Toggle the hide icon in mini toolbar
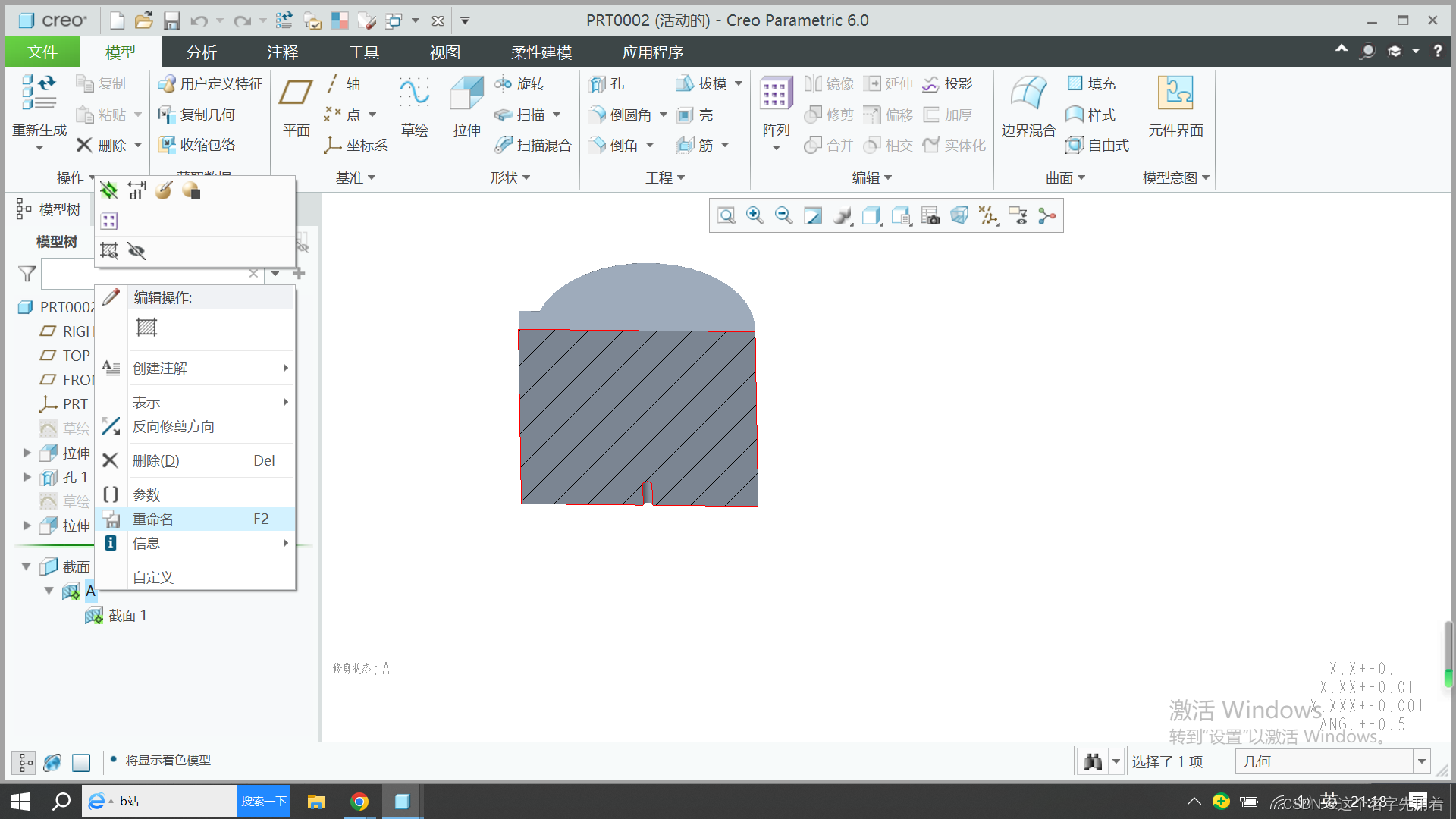The width and height of the screenshot is (1456, 819). [x=136, y=251]
